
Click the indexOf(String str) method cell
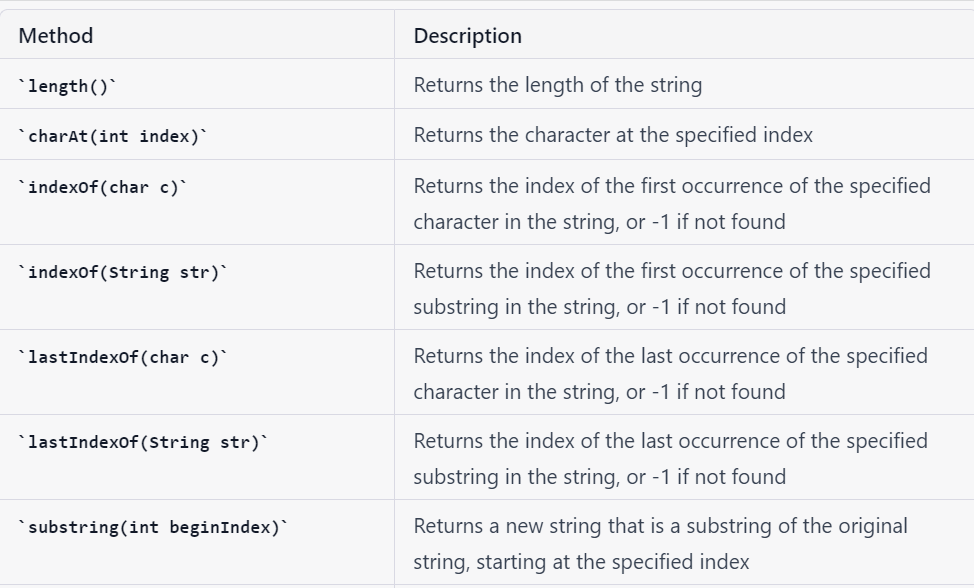tap(197, 287)
